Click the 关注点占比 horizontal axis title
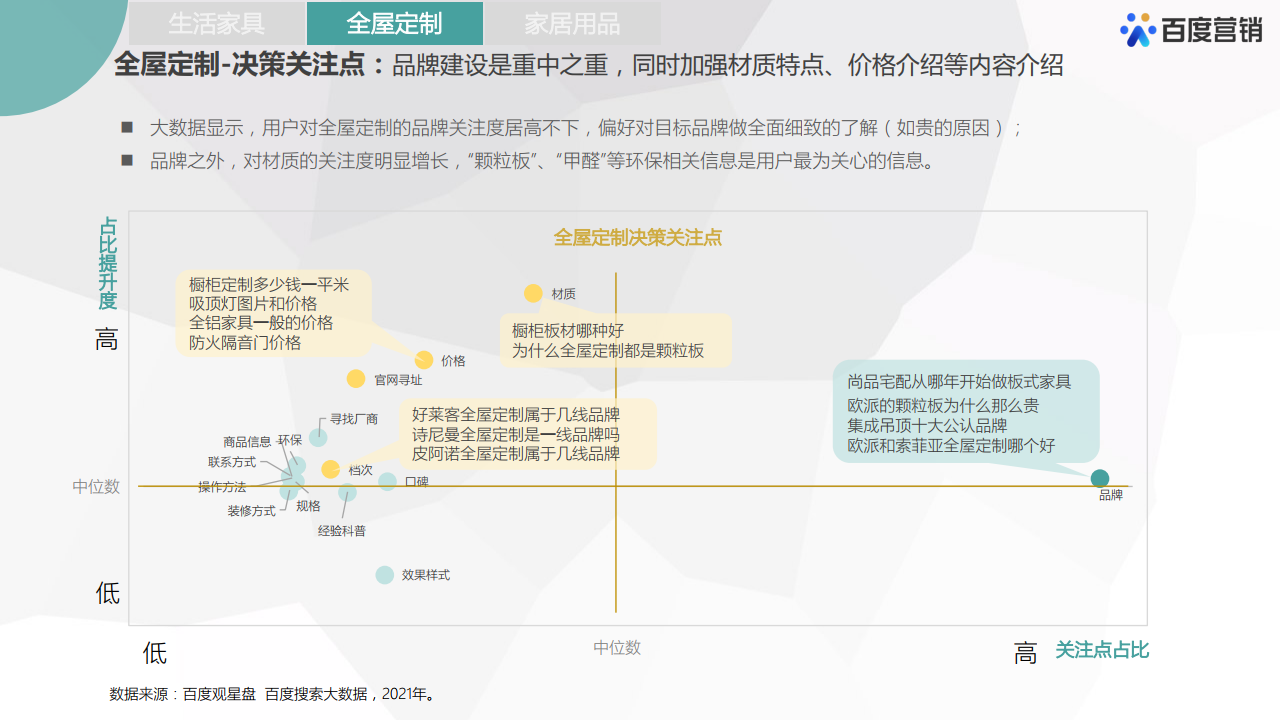Viewport: 1280px width, 720px height. coord(1102,650)
